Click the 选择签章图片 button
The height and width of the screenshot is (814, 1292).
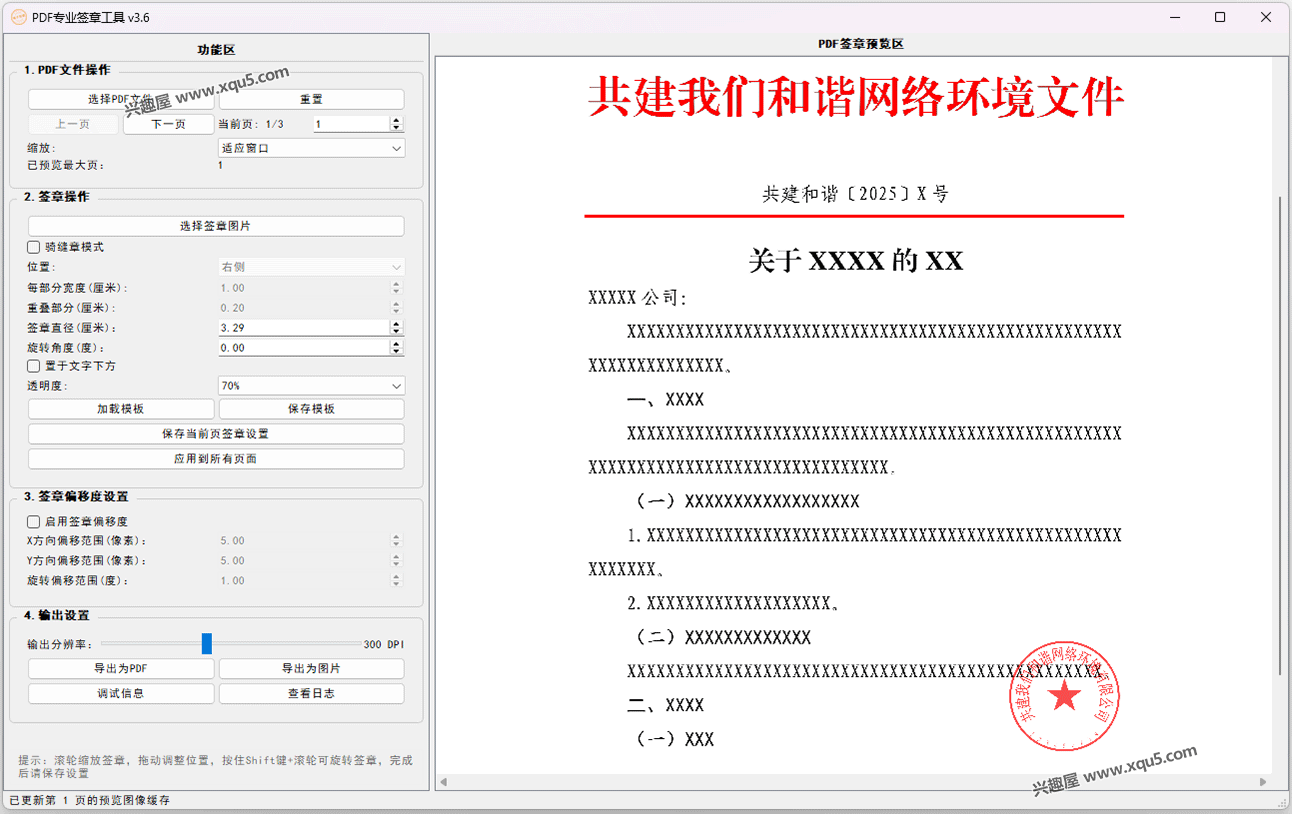point(216,226)
